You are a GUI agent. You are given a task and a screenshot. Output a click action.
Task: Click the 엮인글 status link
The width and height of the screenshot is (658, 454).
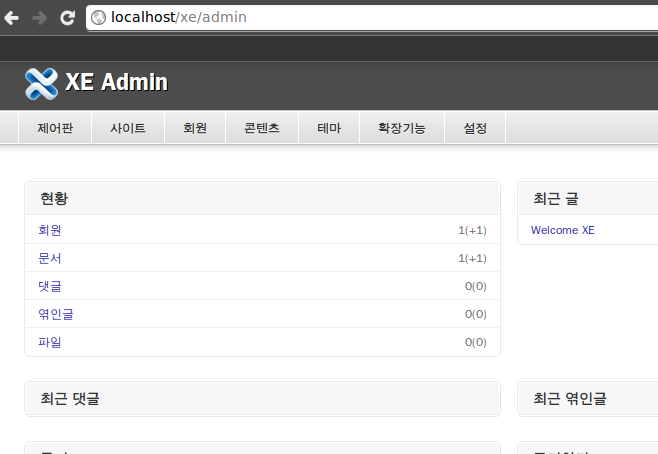click(56, 314)
